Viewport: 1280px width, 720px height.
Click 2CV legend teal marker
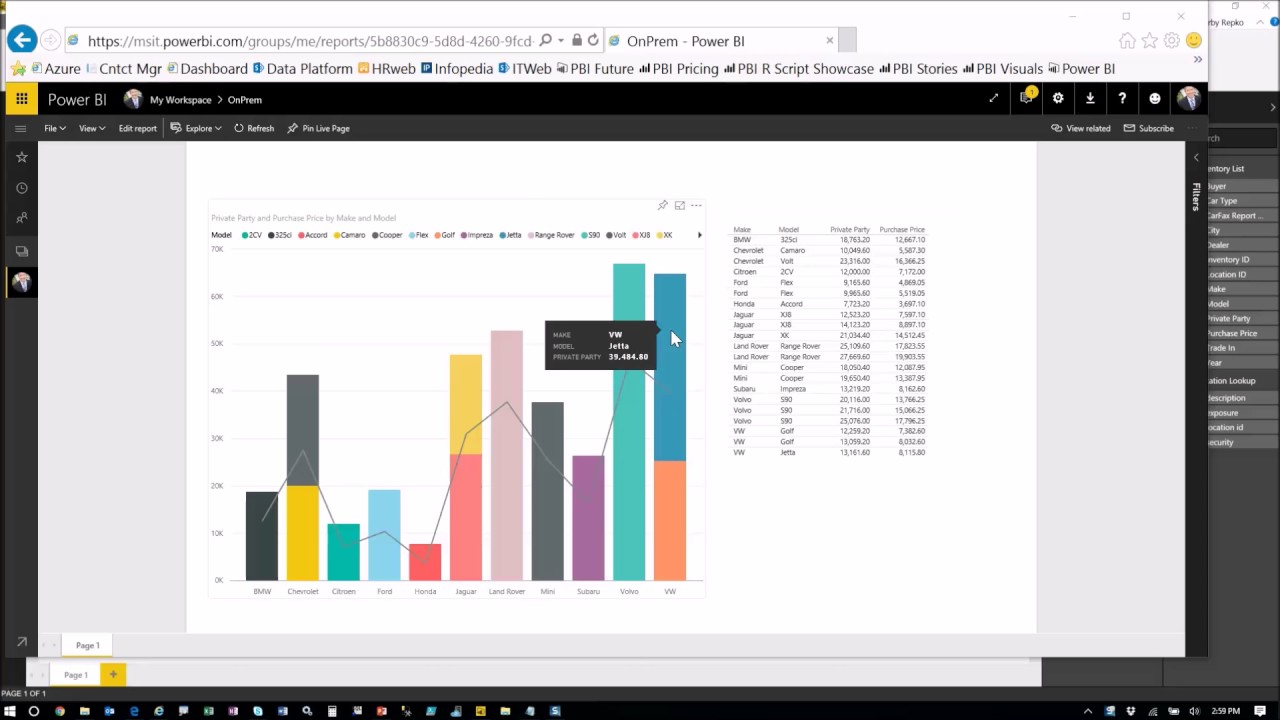click(245, 235)
